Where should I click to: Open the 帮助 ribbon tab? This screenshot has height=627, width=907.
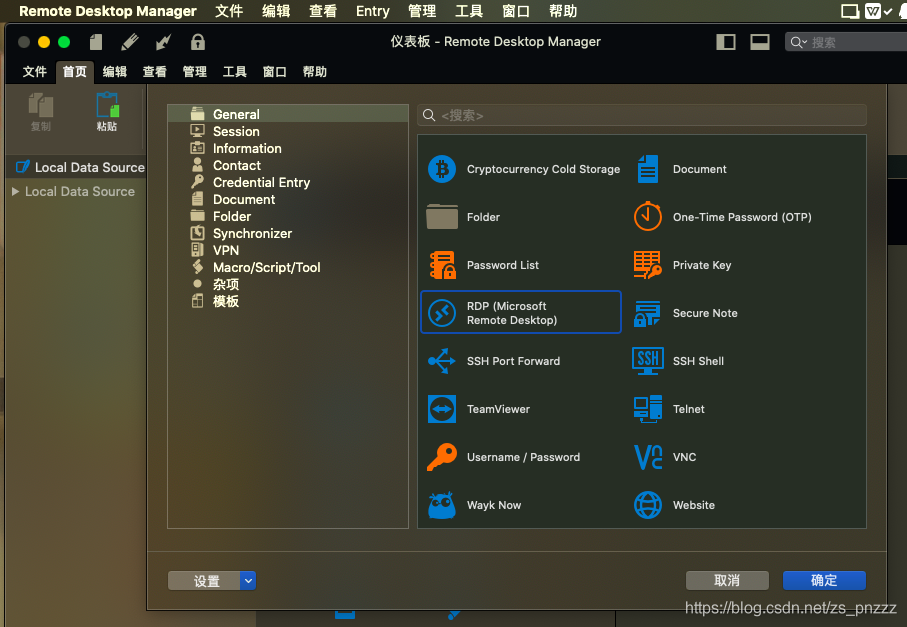[x=315, y=72]
